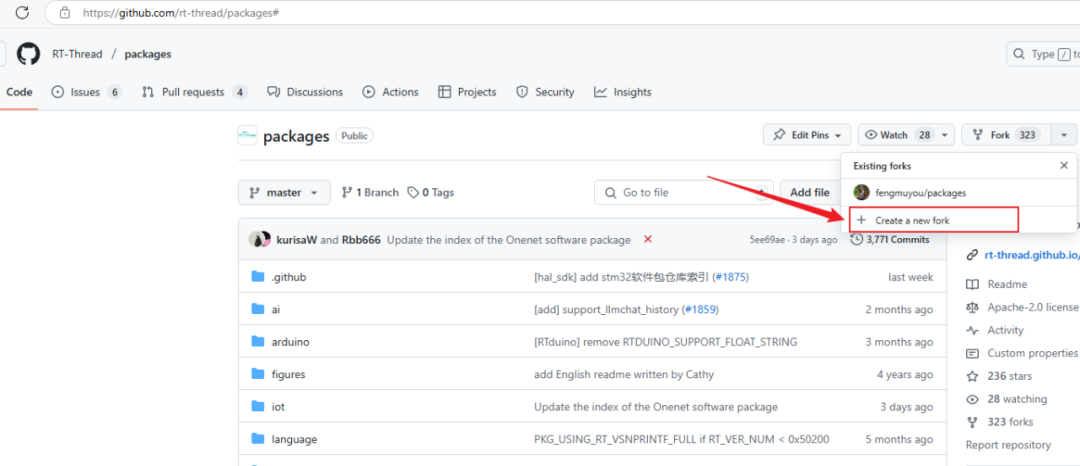Click the 28 watching link
The height and width of the screenshot is (466, 1080).
[1017, 399]
